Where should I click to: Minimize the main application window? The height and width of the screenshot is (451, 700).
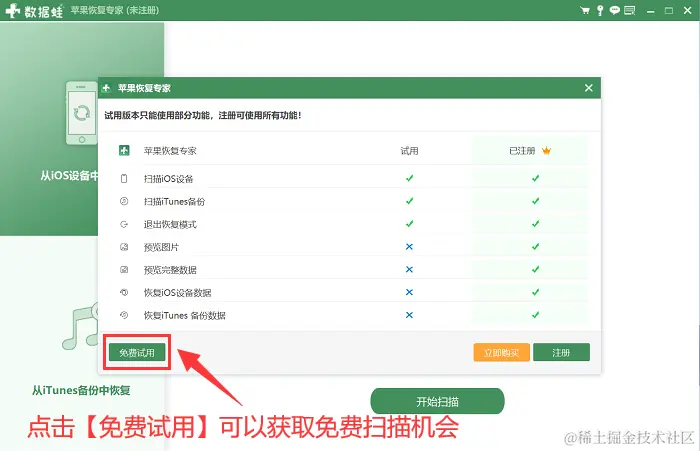point(650,11)
